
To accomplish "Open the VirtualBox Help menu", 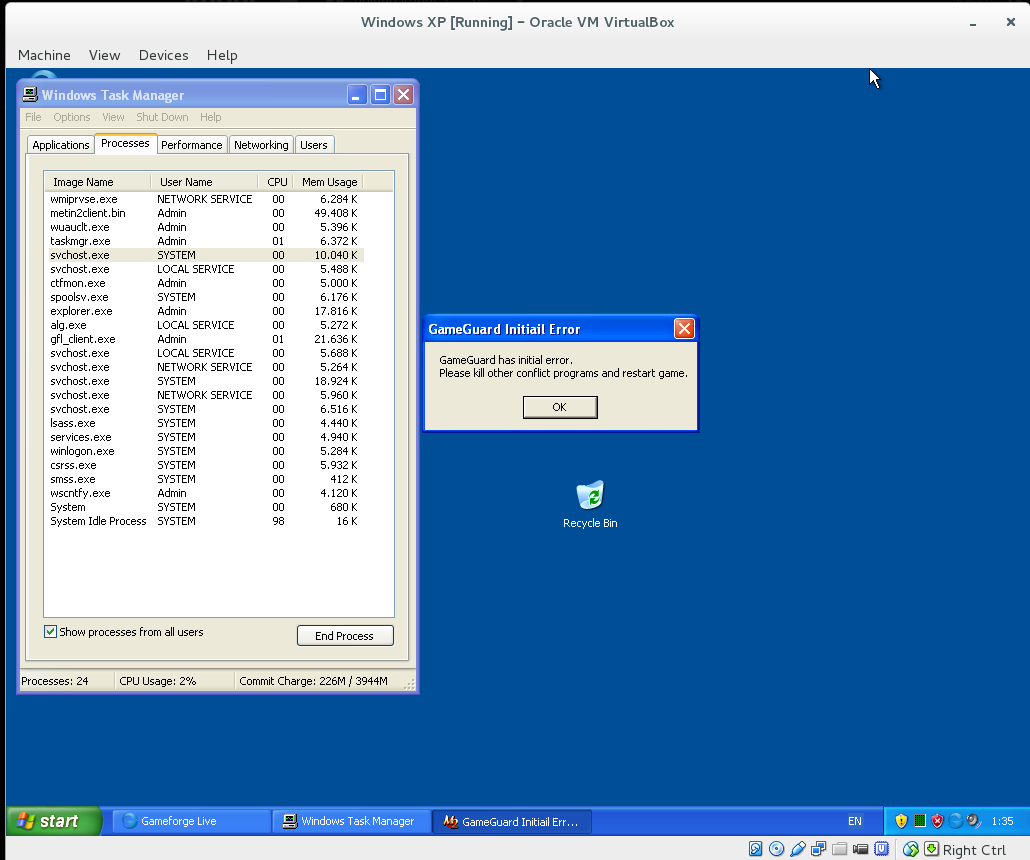I will [x=222, y=55].
